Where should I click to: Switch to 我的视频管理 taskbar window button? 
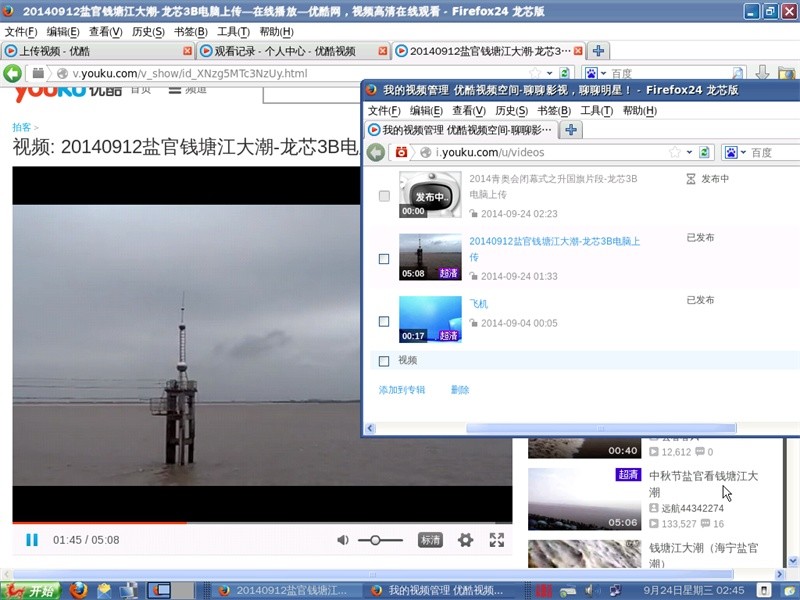point(439,591)
